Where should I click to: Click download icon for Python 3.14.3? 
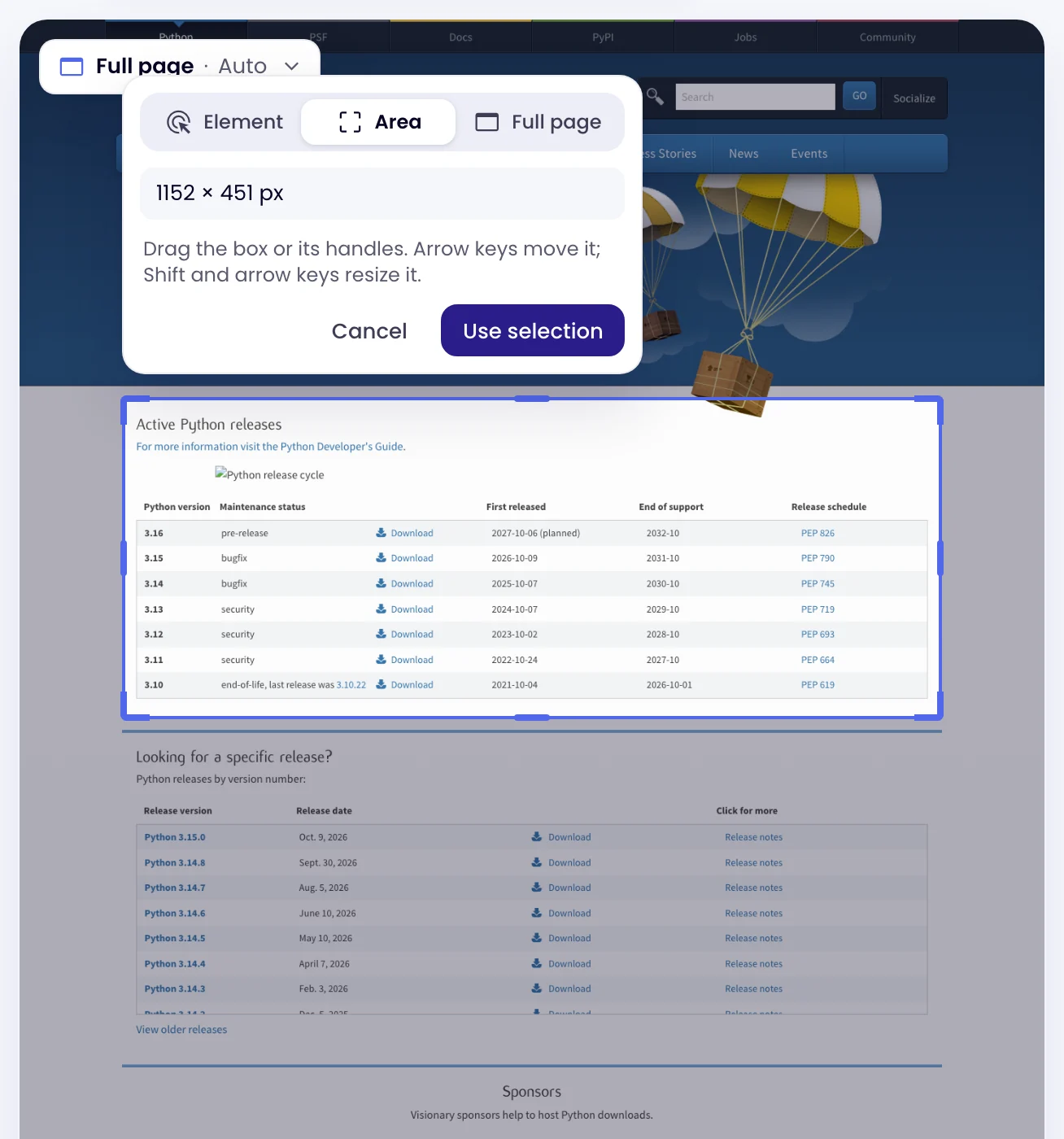(x=537, y=988)
